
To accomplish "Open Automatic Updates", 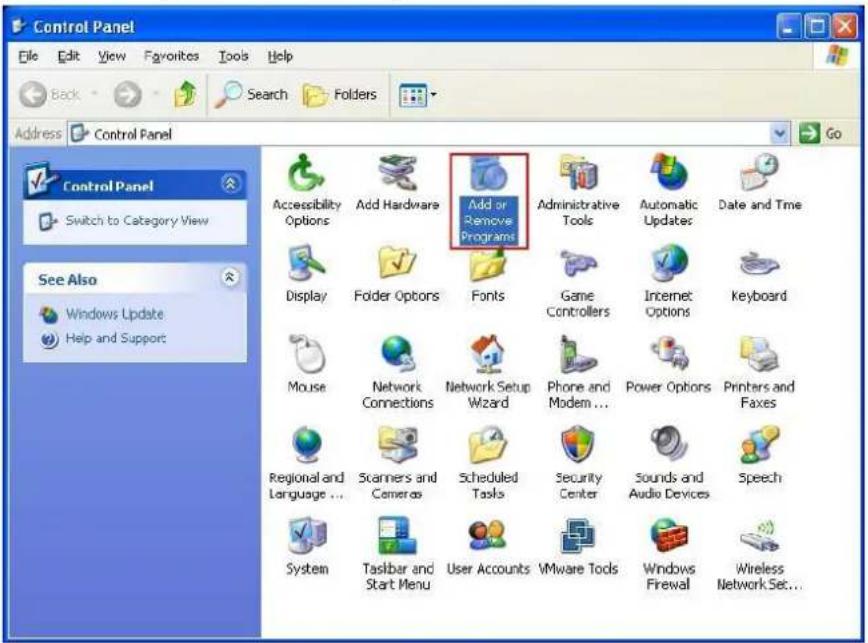I will [x=668, y=190].
